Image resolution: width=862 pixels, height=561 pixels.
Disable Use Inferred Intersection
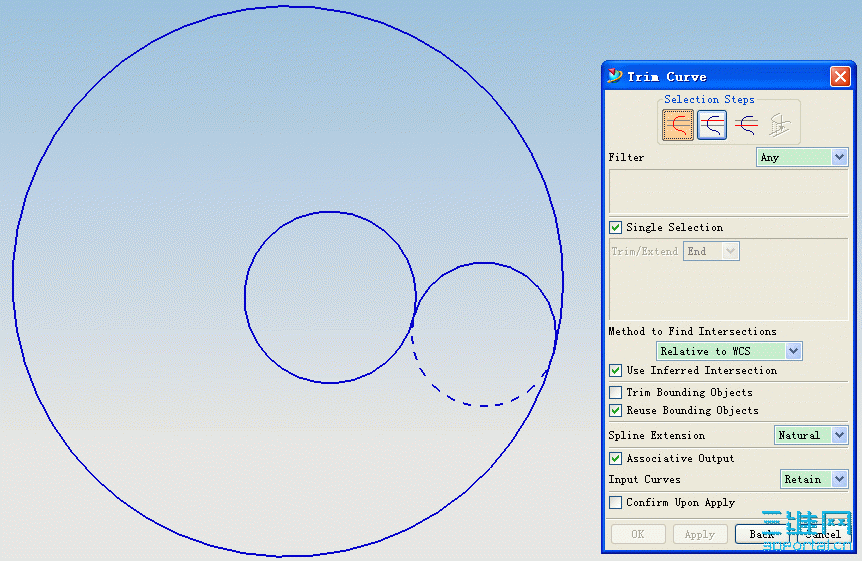tap(616, 370)
